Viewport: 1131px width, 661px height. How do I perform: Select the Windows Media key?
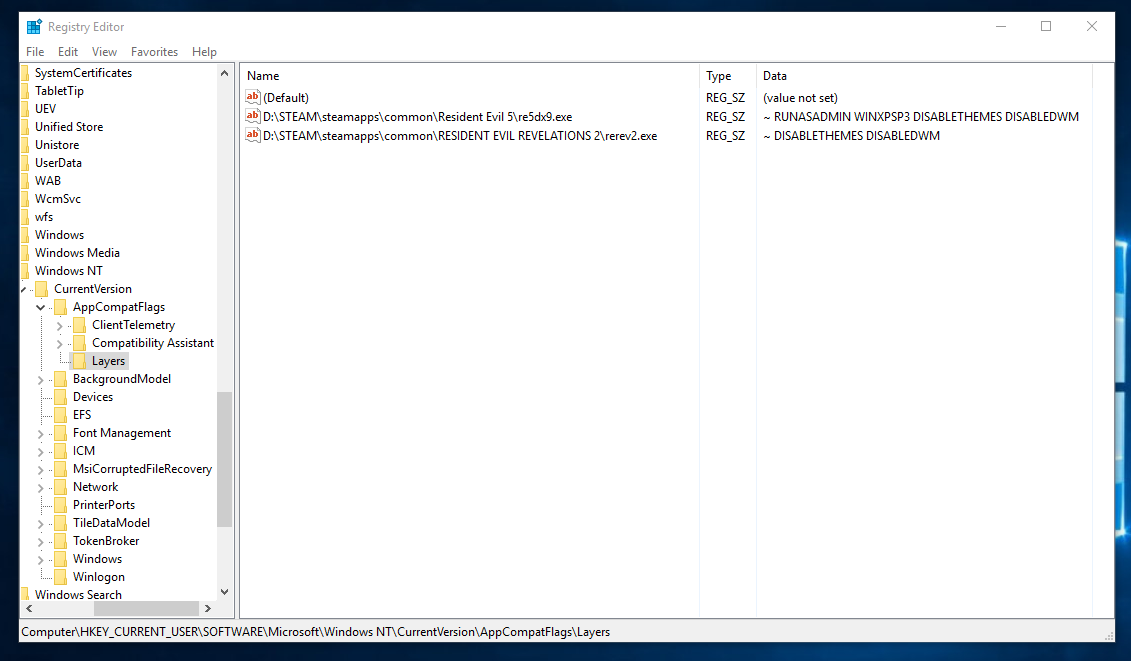click(x=77, y=253)
